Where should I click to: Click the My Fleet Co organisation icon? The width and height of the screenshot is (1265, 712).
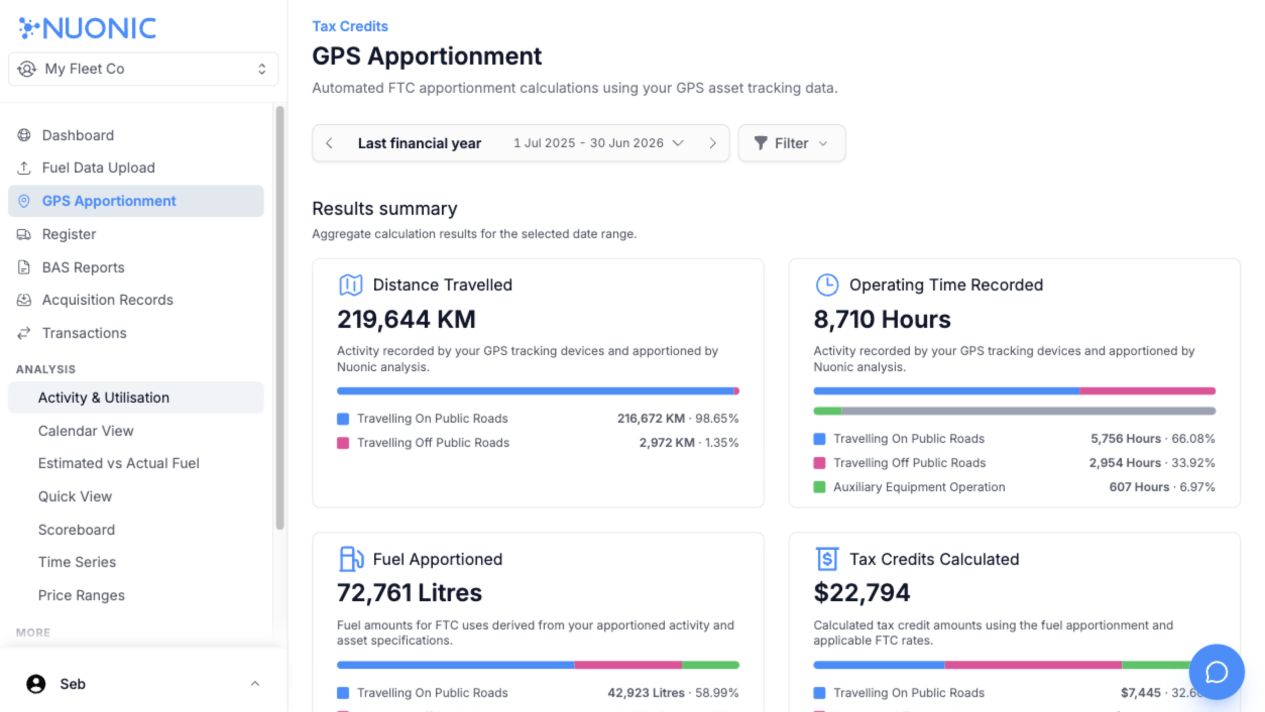tap(27, 69)
